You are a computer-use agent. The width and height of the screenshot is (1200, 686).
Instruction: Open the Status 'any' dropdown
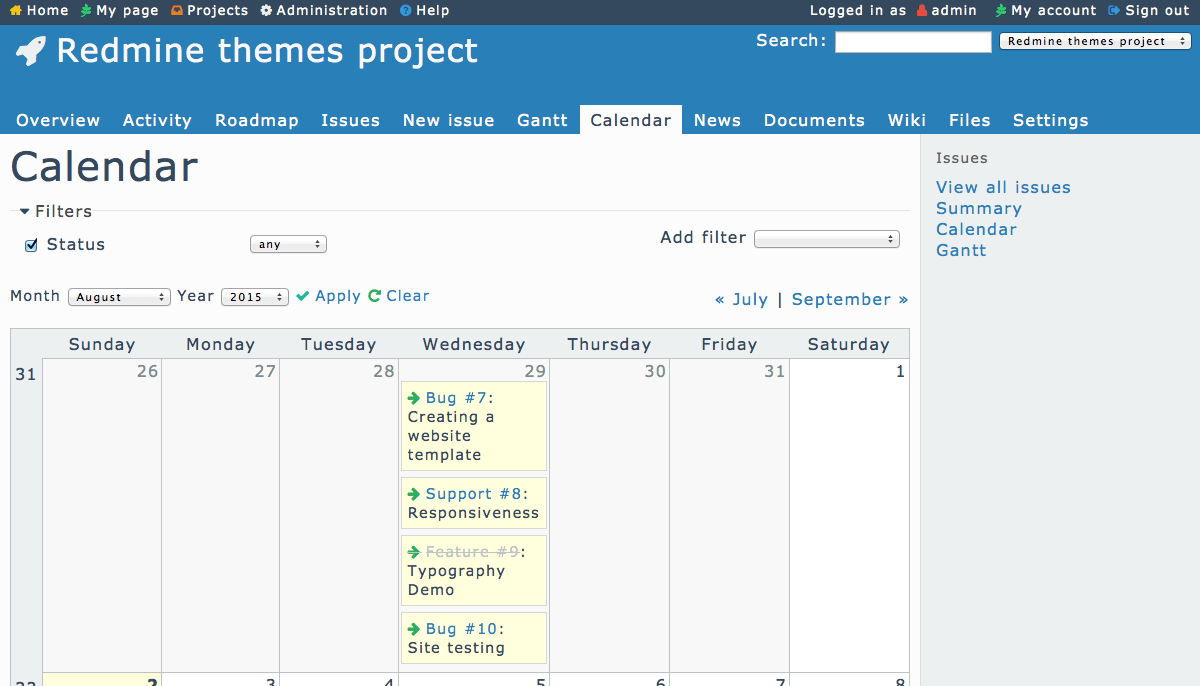coord(288,244)
